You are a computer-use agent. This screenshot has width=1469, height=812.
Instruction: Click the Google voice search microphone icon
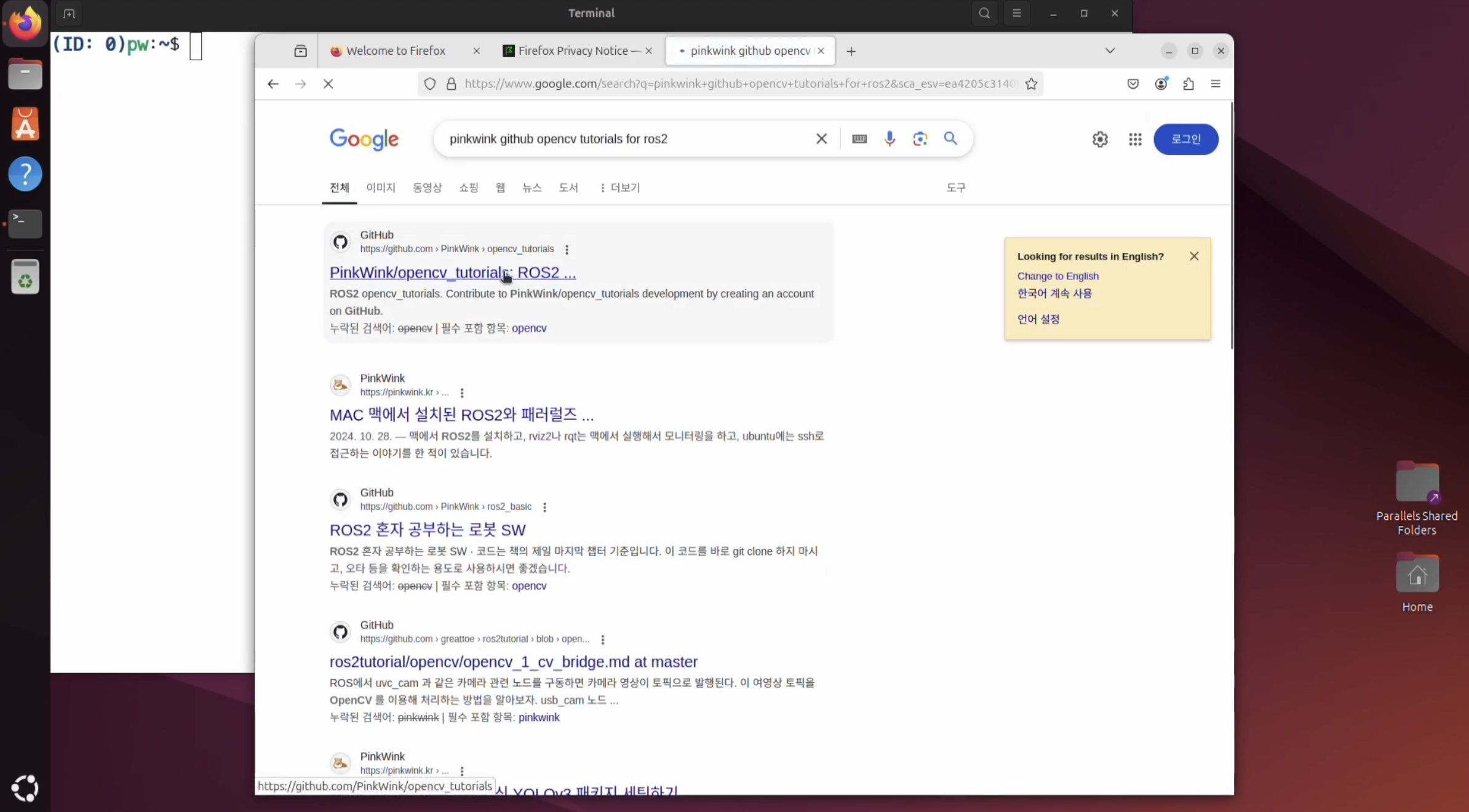[890, 139]
